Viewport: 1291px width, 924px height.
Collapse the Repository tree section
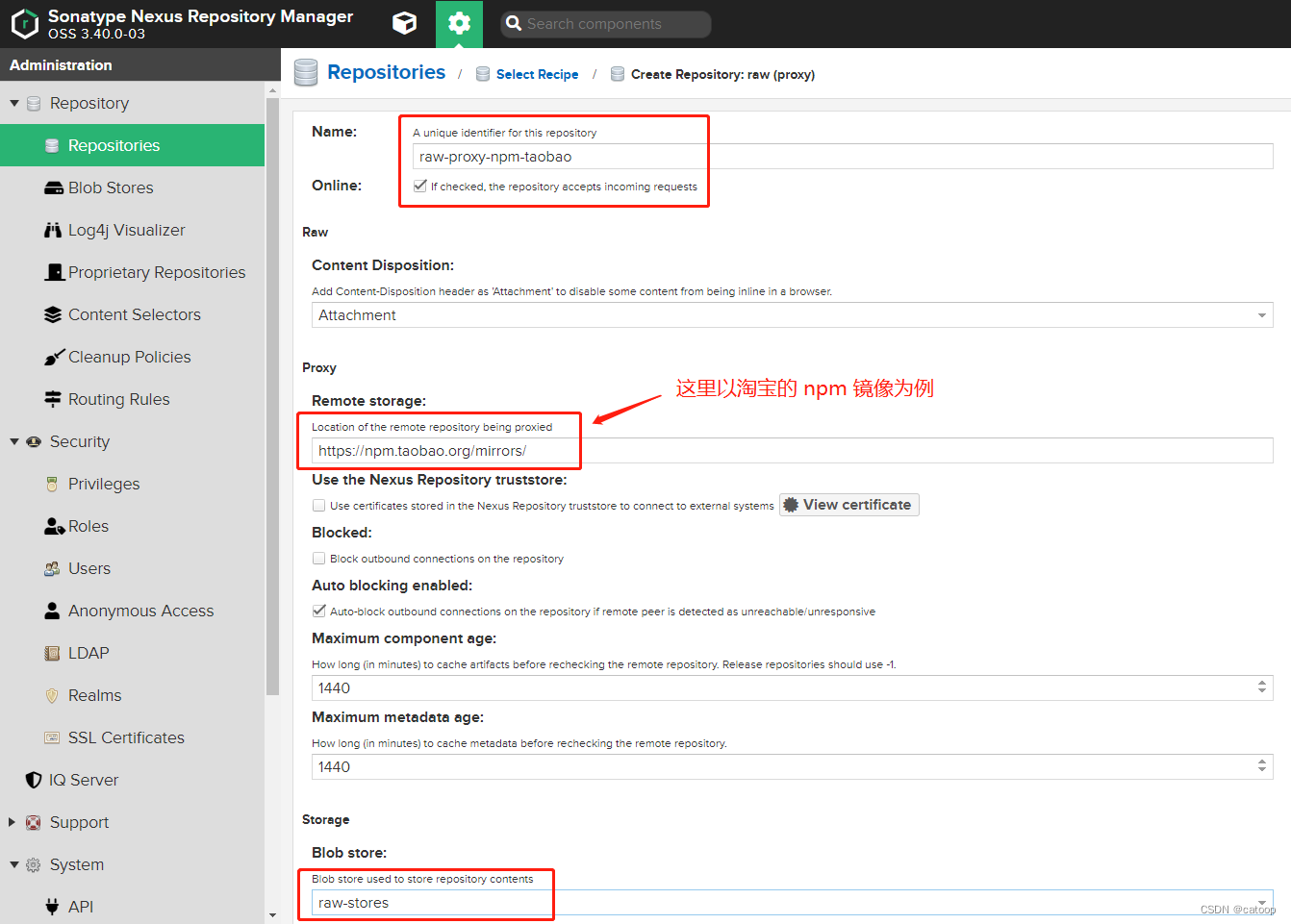(14, 103)
